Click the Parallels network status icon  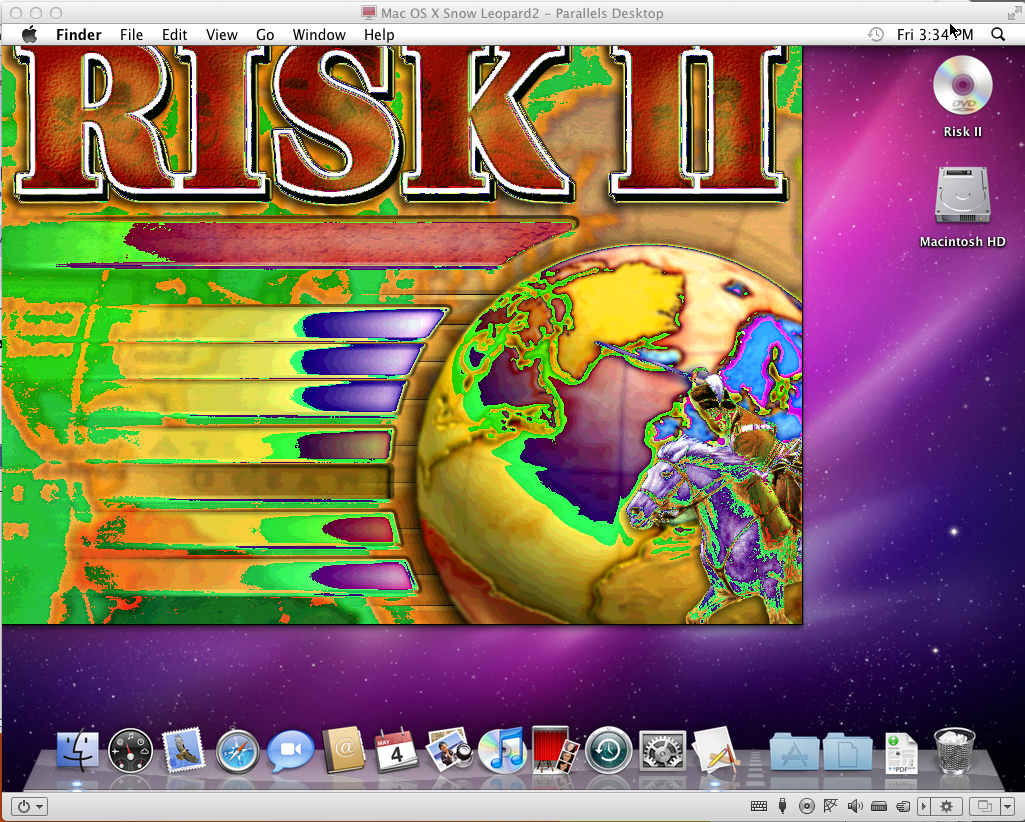831,806
